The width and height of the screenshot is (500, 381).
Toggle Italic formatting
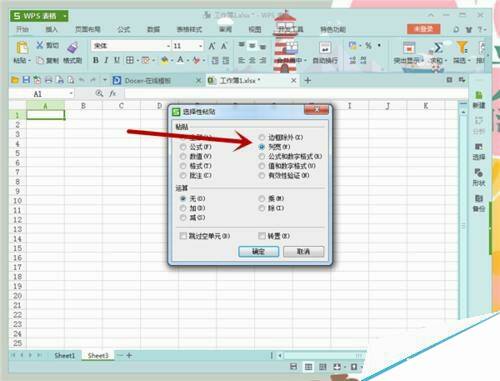point(106,60)
